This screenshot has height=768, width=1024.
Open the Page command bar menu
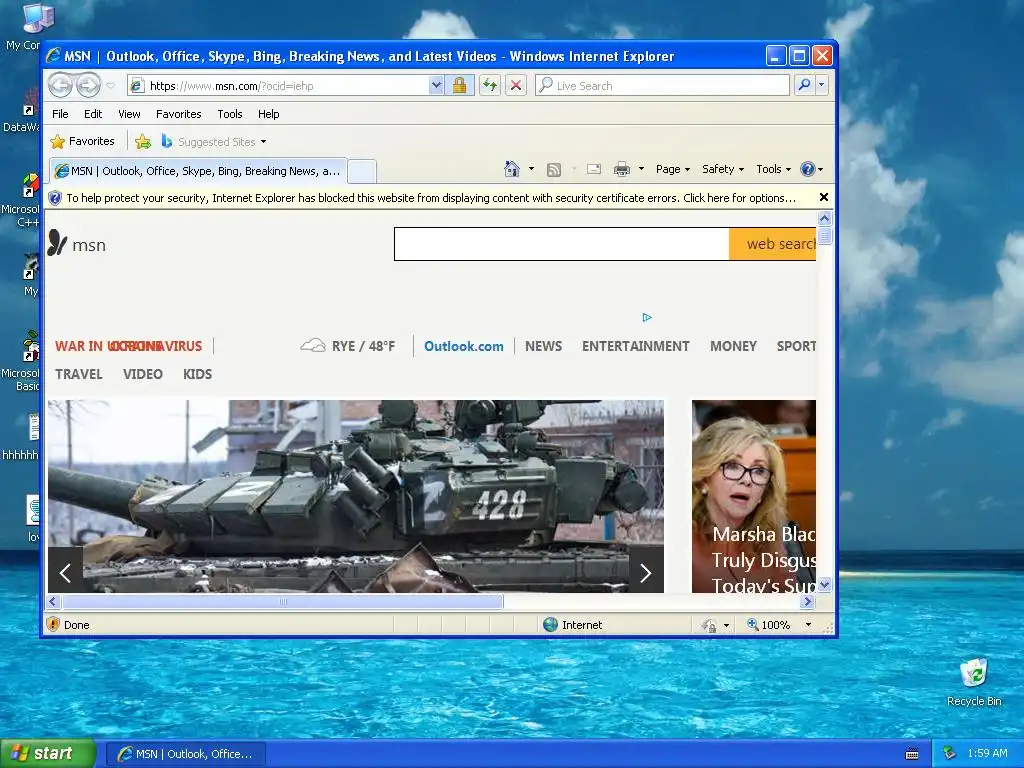673,169
